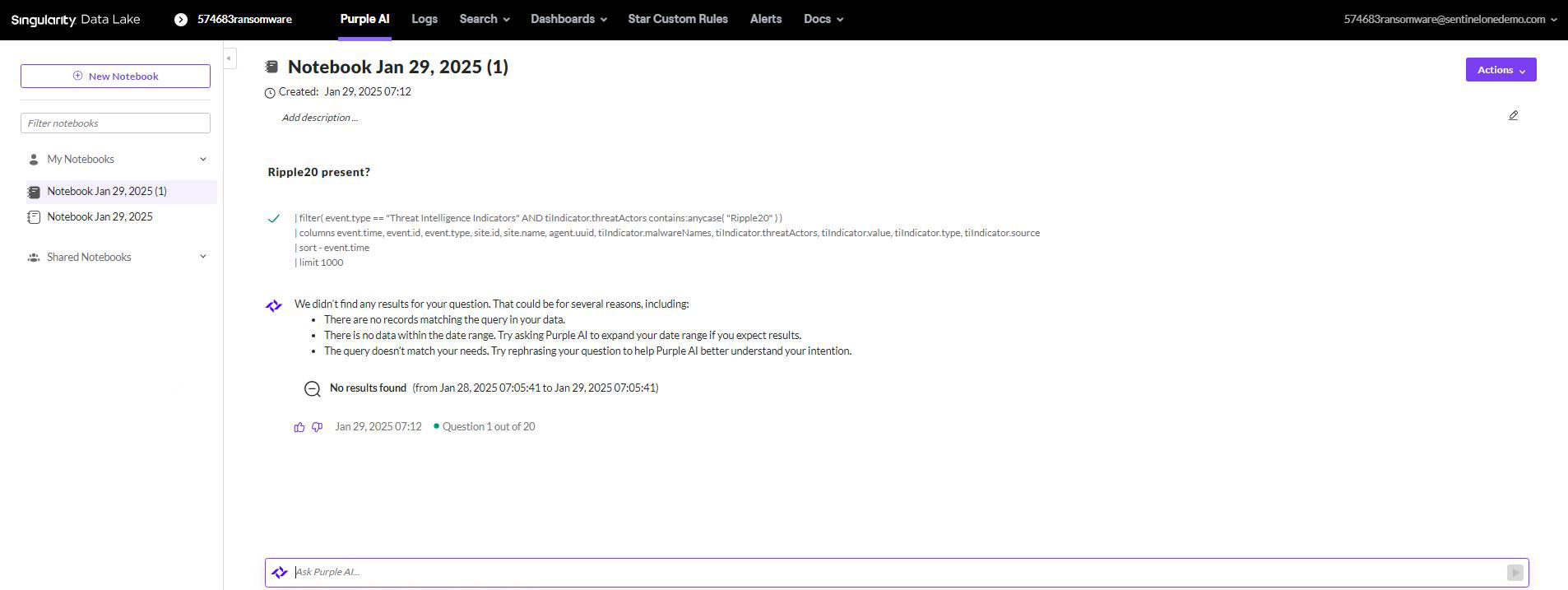Open the Search dropdown menu
The height and width of the screenshot is (590, 1568).
pyautogui.click(x=485, y=19)
